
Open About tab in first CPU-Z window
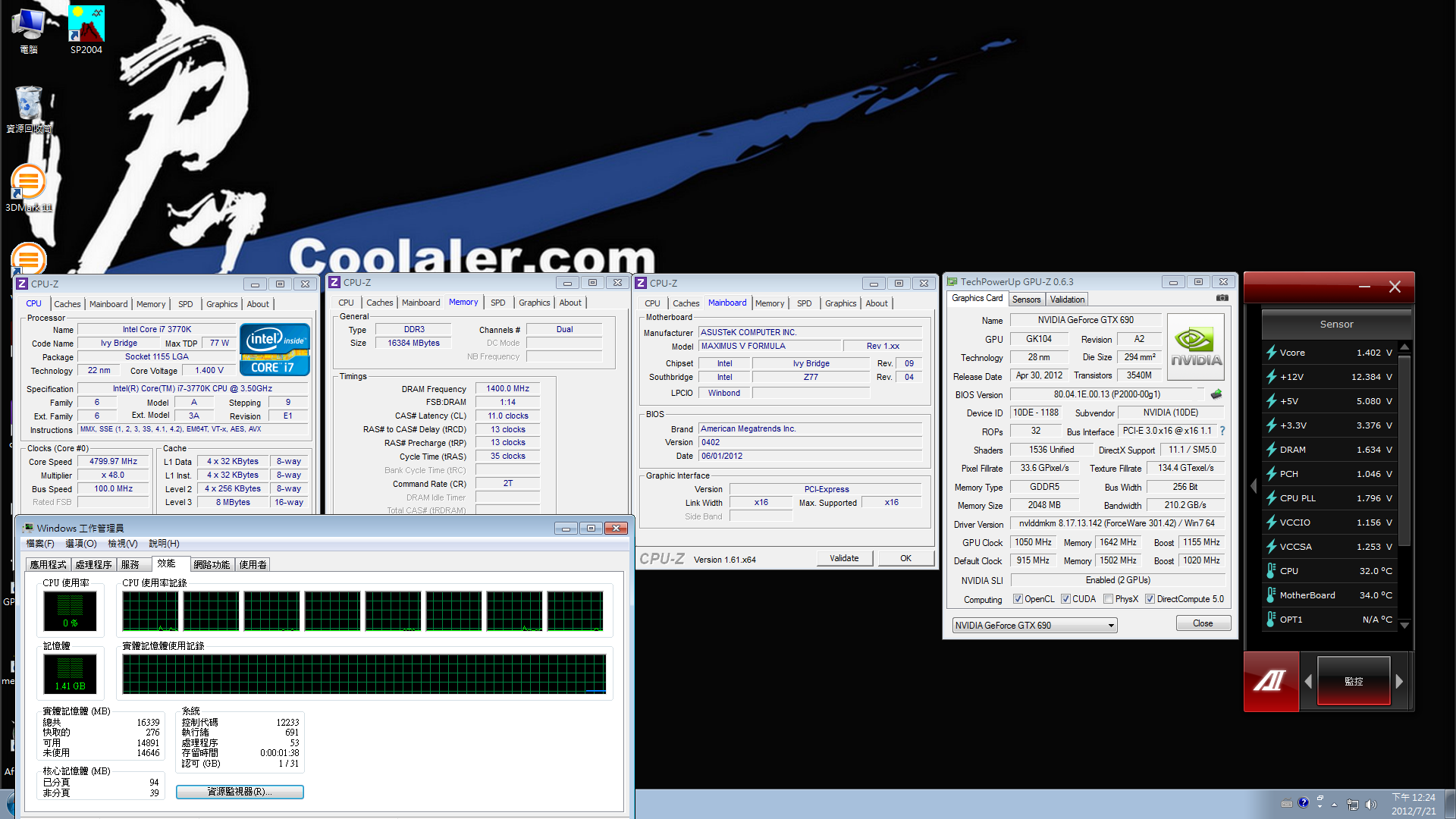(258, 304)
